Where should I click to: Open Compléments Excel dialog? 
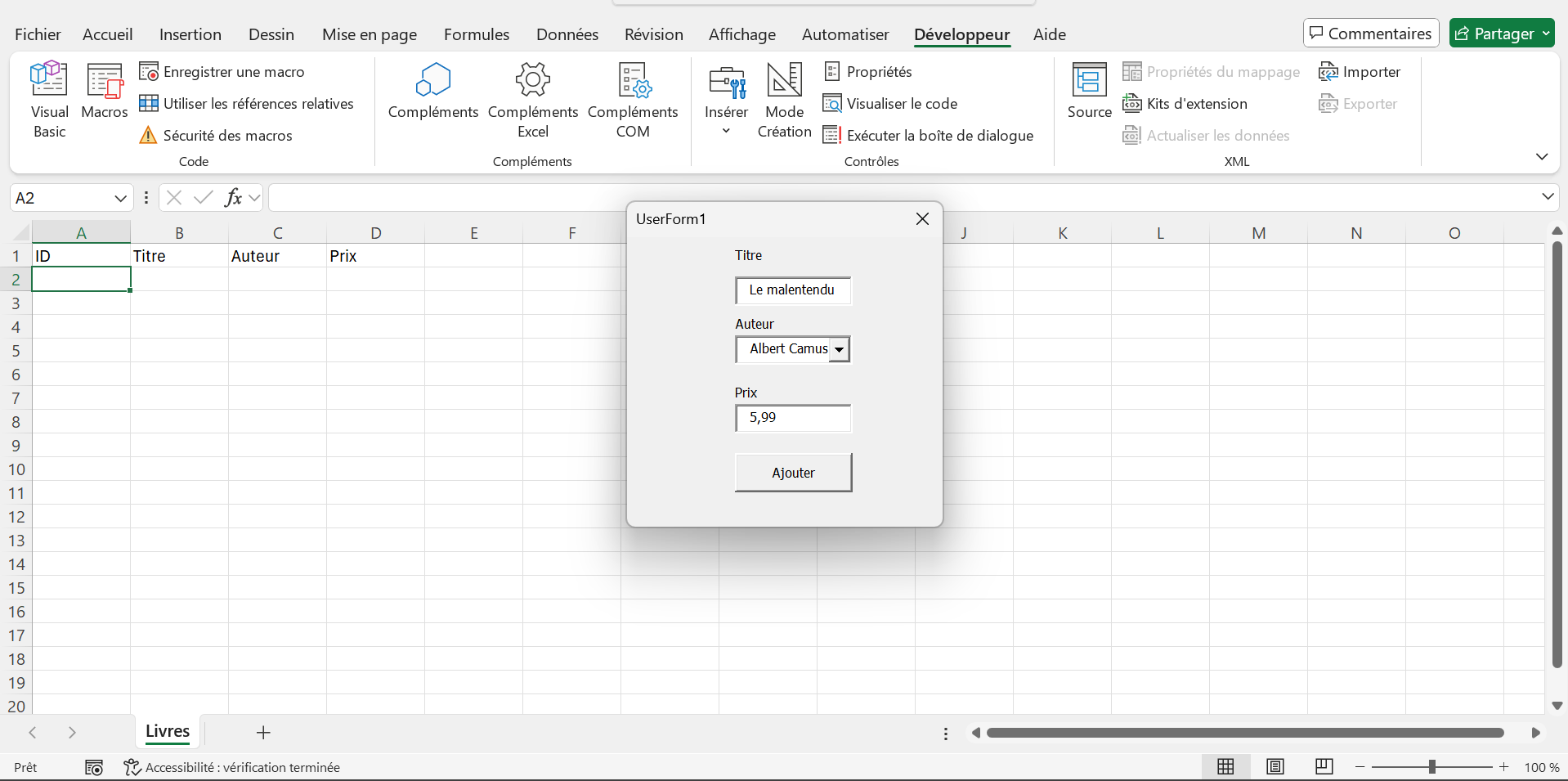point(533,100)
